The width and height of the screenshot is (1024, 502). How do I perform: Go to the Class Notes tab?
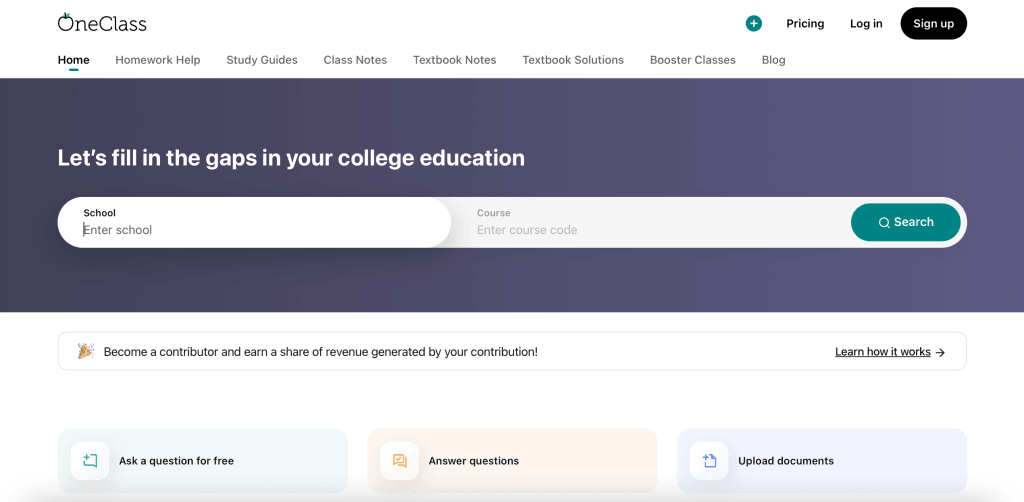[x=355, y=60]
